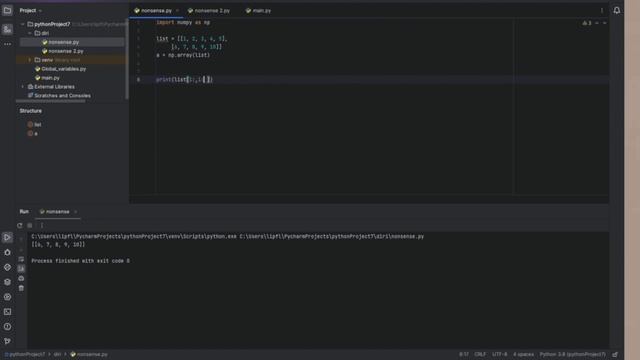
Task: Select variable 'list' in Structure panel
Action: click(38, 124)
